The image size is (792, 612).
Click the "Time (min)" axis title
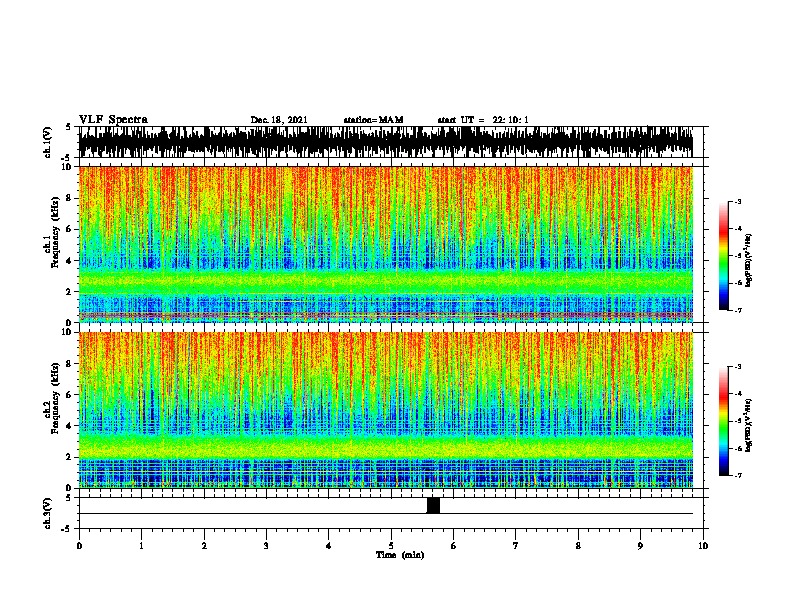point(400,555)
